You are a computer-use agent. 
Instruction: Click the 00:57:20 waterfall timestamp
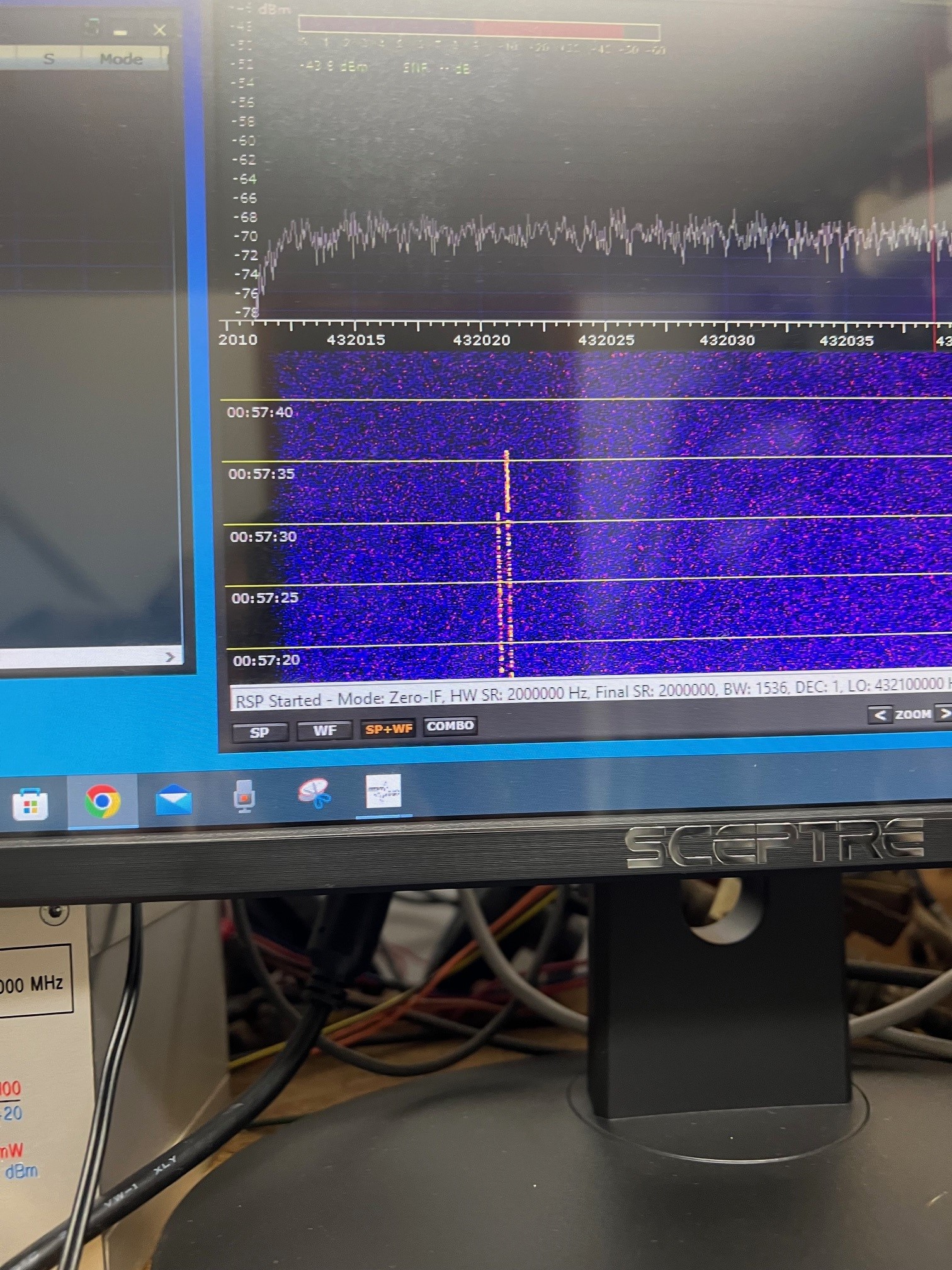point(266,660)
